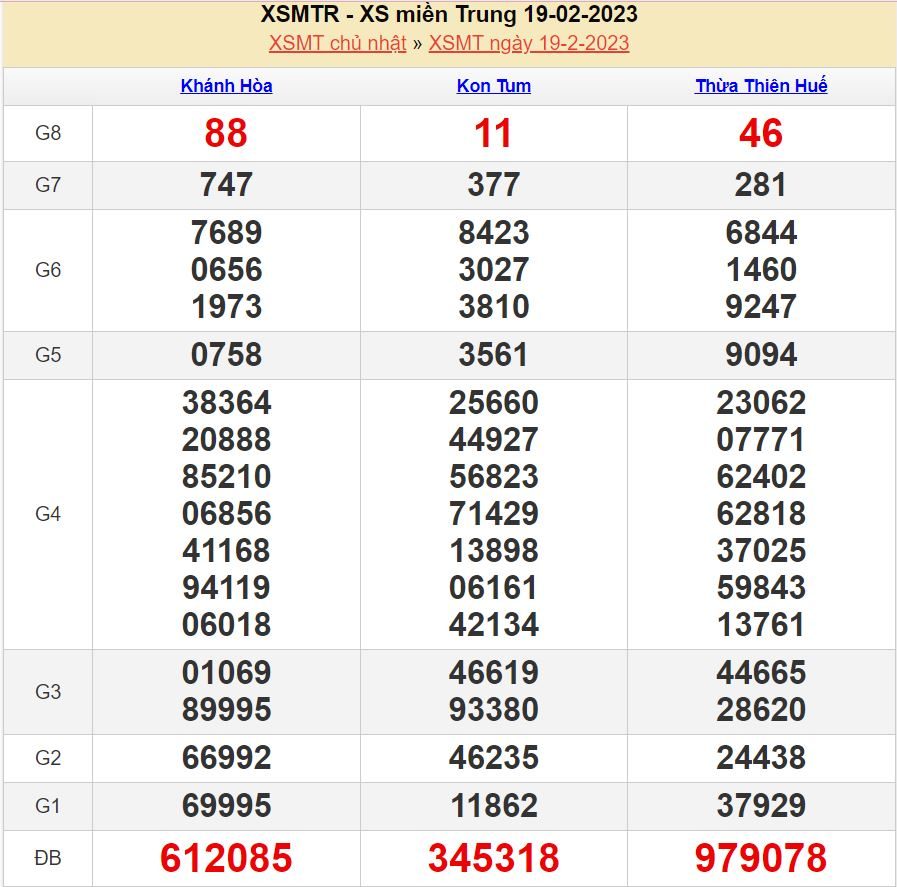This screenshot has width=897, height=887.
Task: Click Kon Tum G8 number 11
Action: [x=493, y=133]
